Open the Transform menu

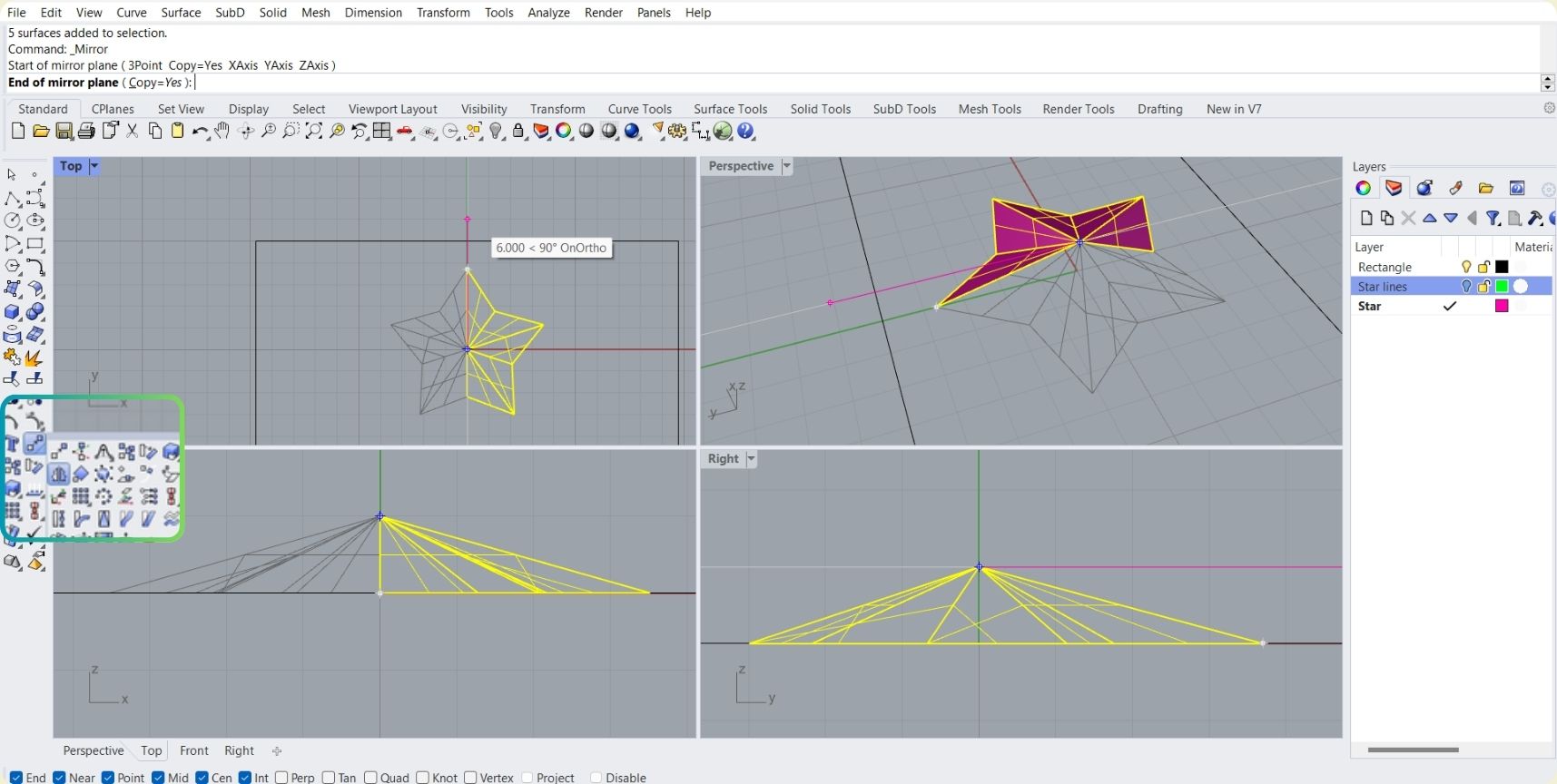443,13
